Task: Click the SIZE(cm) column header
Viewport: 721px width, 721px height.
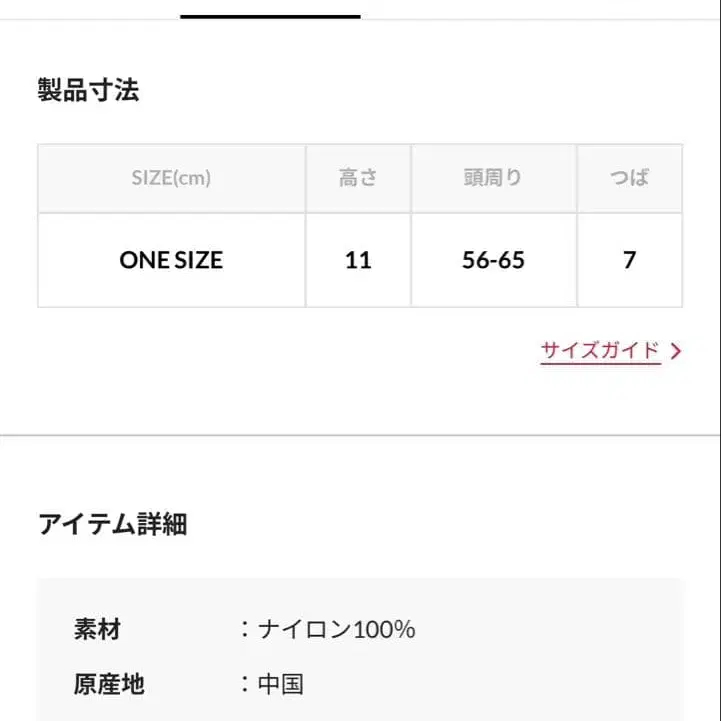Action: click(171, 178)
